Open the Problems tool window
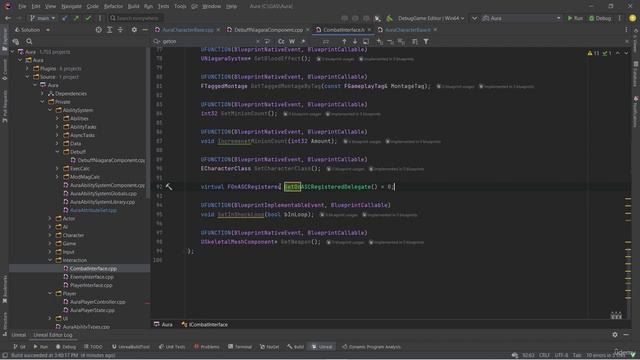The width and height of the screenshot is (640, 360). 207,347
